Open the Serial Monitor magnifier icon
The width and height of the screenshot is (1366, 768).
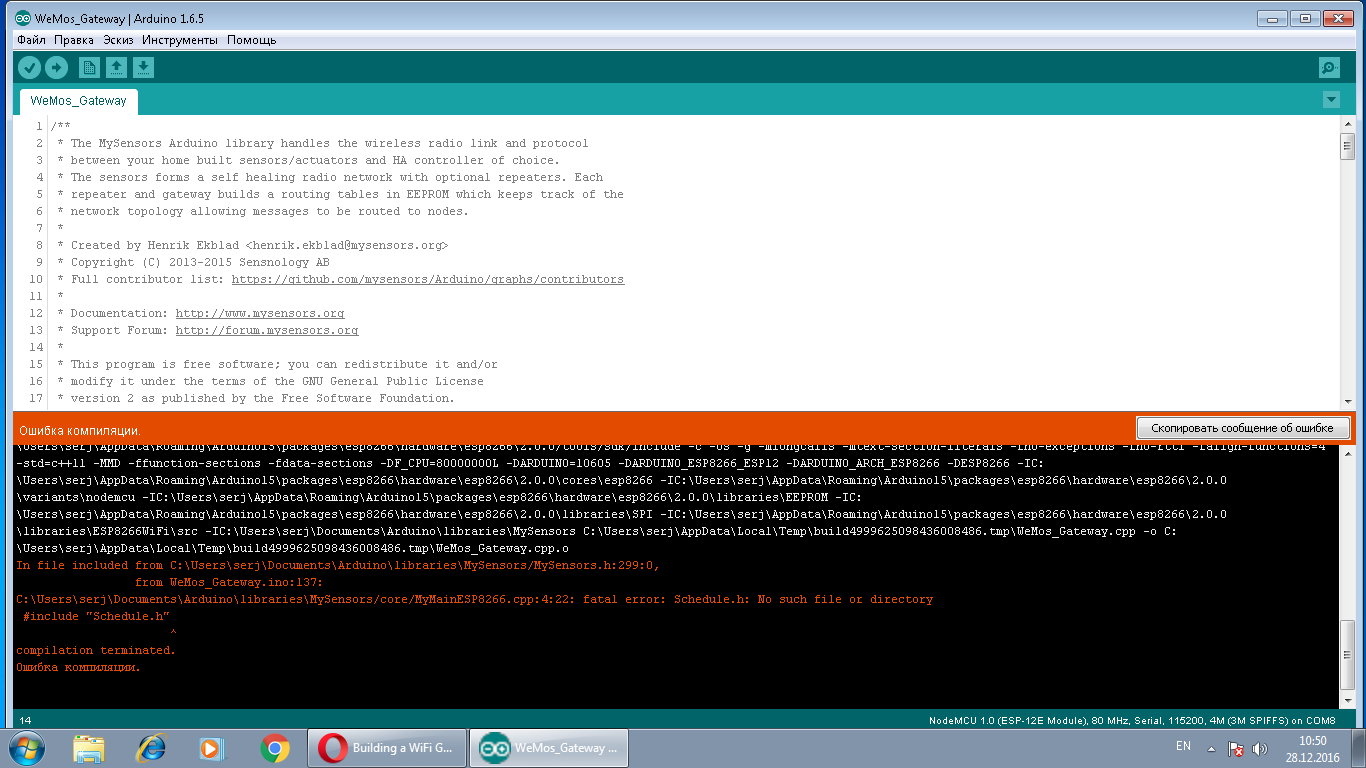coord(1329,68)
